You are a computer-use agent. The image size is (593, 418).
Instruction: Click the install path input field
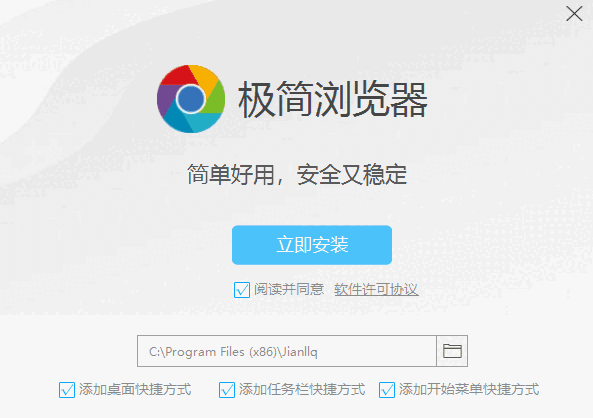coord(287,351)
